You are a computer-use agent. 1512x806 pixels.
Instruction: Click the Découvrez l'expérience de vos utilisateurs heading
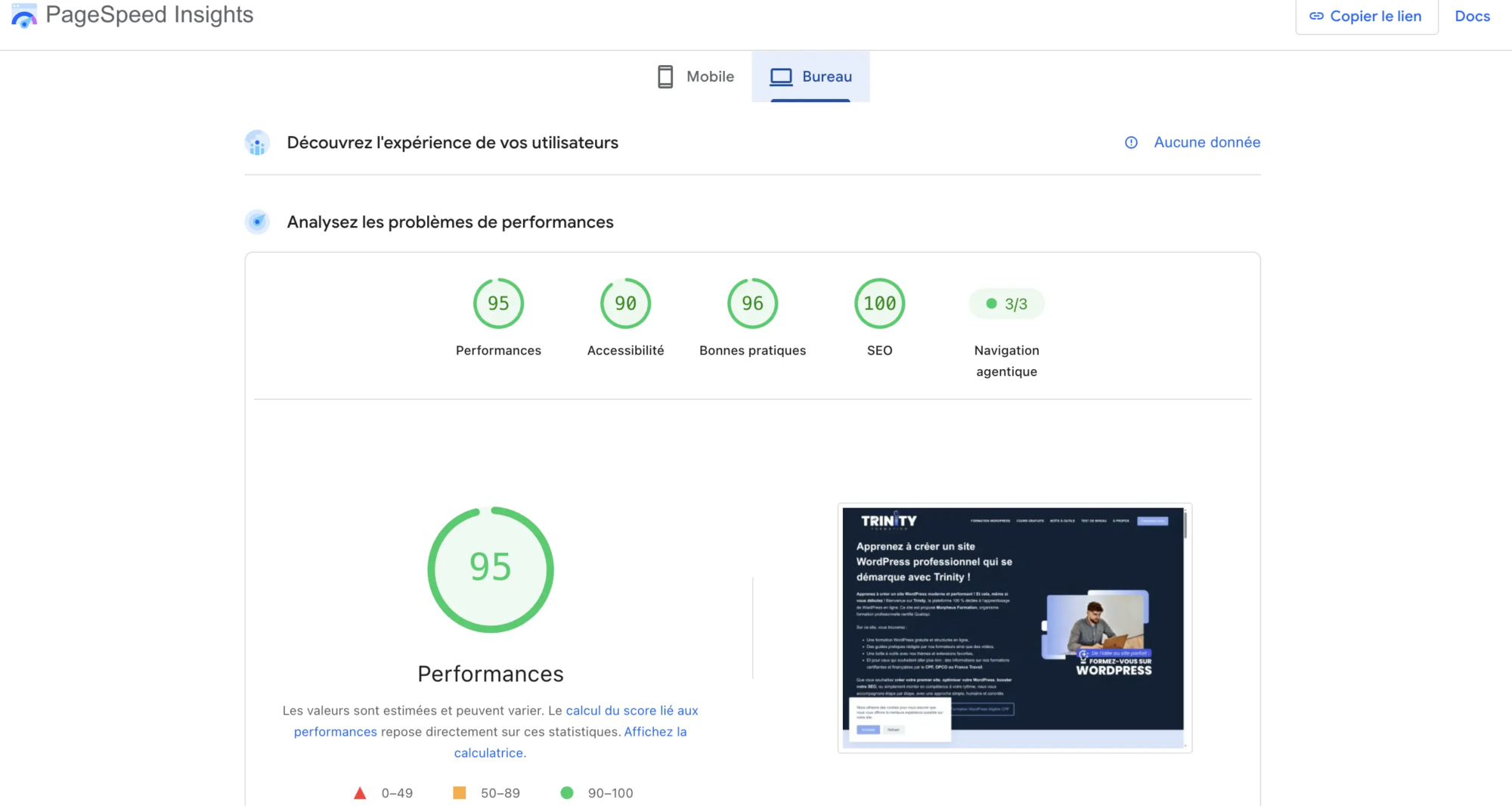pos(452,142)
